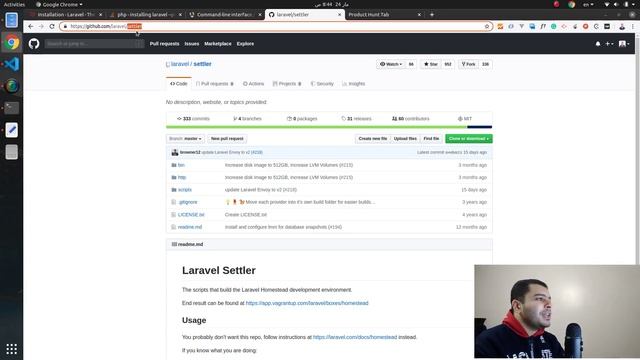This screenshot has height=360, width=640.
Task: Open the new Chrome tab button
Action: [x=432, y=14]
